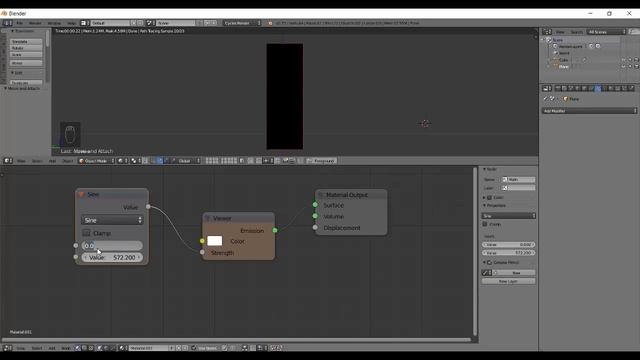
Task: Open the outliner View menu
Action: [560, 32]
